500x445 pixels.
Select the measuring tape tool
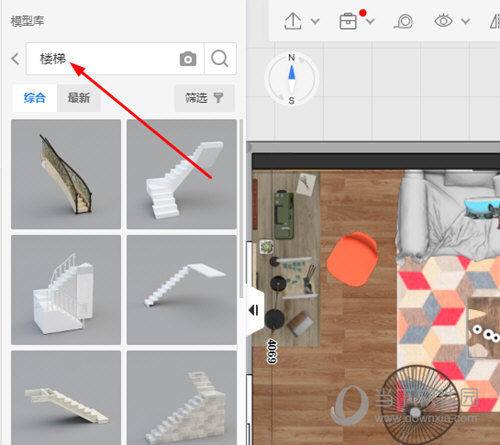404,21
